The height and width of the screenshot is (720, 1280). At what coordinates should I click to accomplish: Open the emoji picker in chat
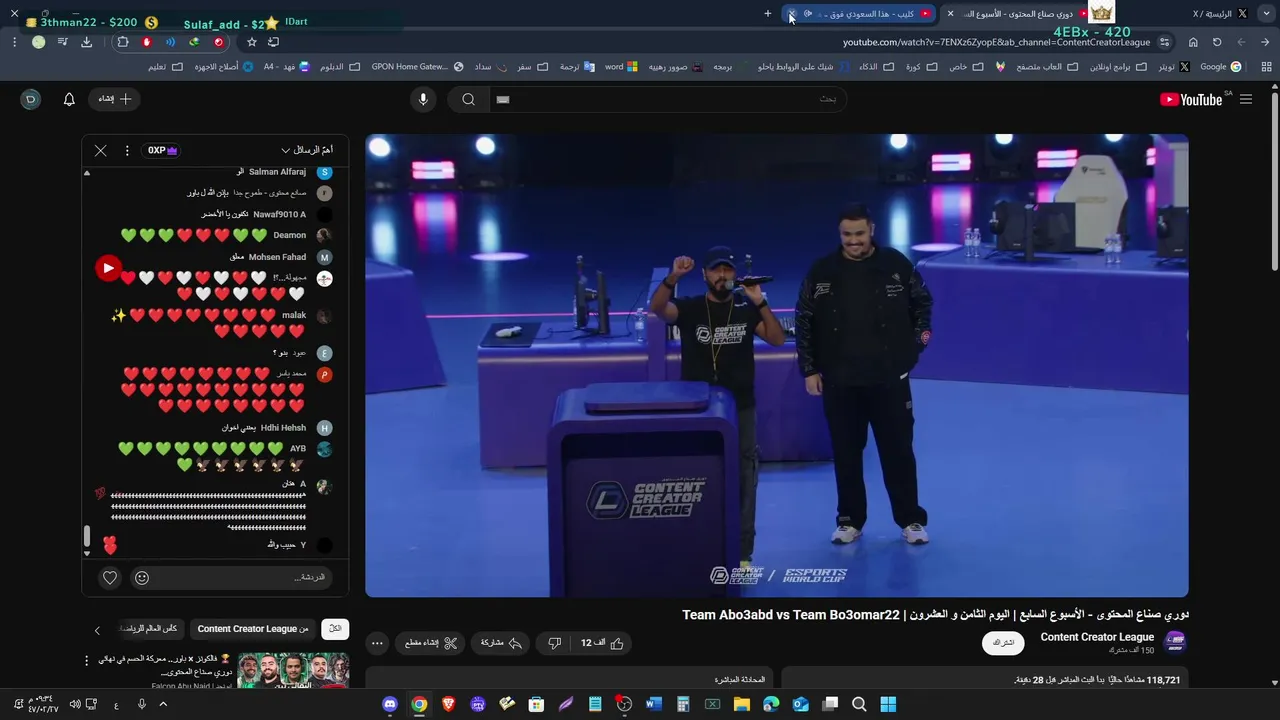(x=142, y=577)
